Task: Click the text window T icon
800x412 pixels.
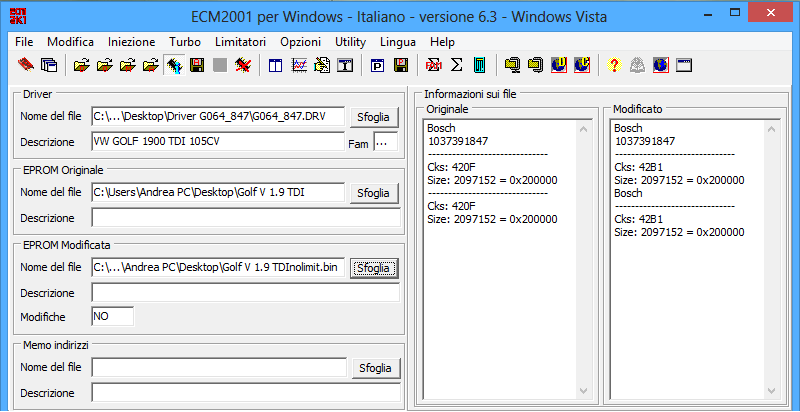Action: point(345,65)
